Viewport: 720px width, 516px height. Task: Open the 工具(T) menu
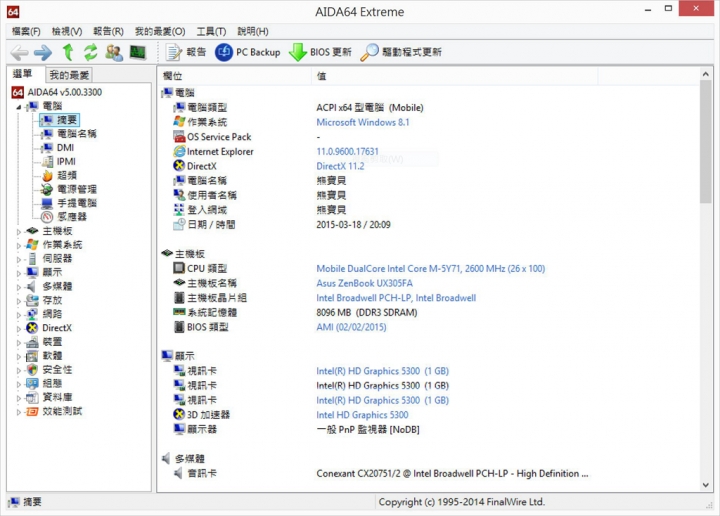(x=211, y=31)
